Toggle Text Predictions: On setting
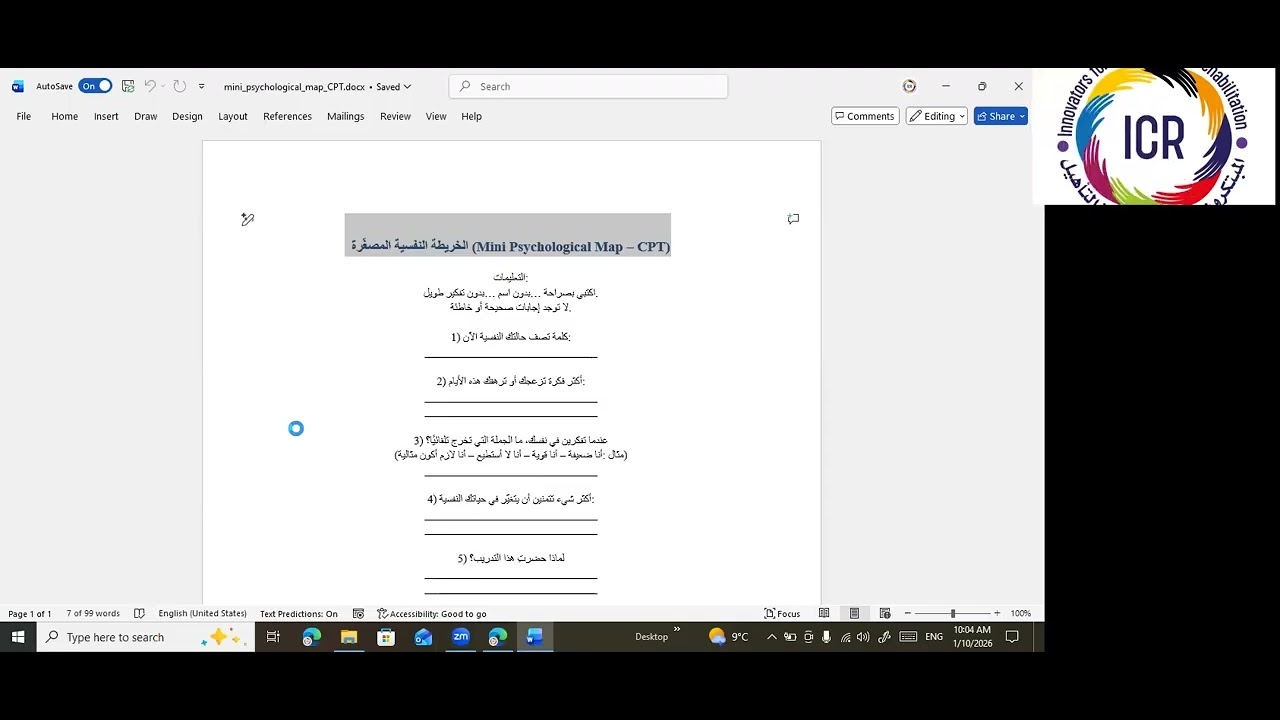Viewport: 1280px width, 720px height. point(298,613)
